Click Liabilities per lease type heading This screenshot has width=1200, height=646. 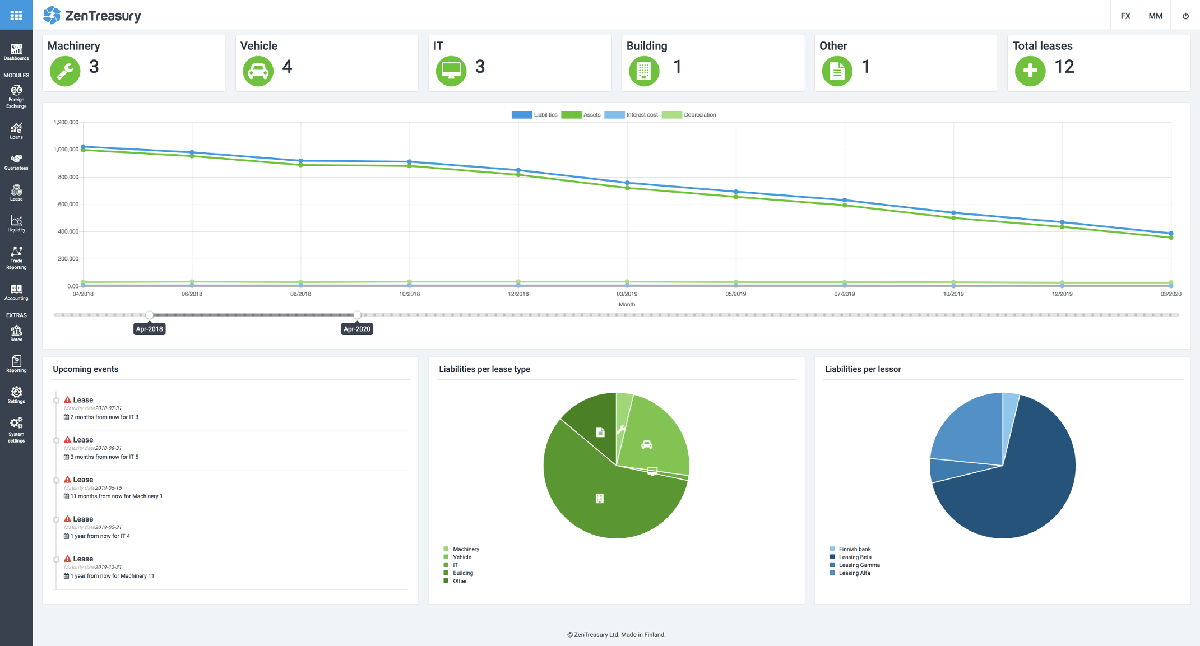[x=484, y=369]
